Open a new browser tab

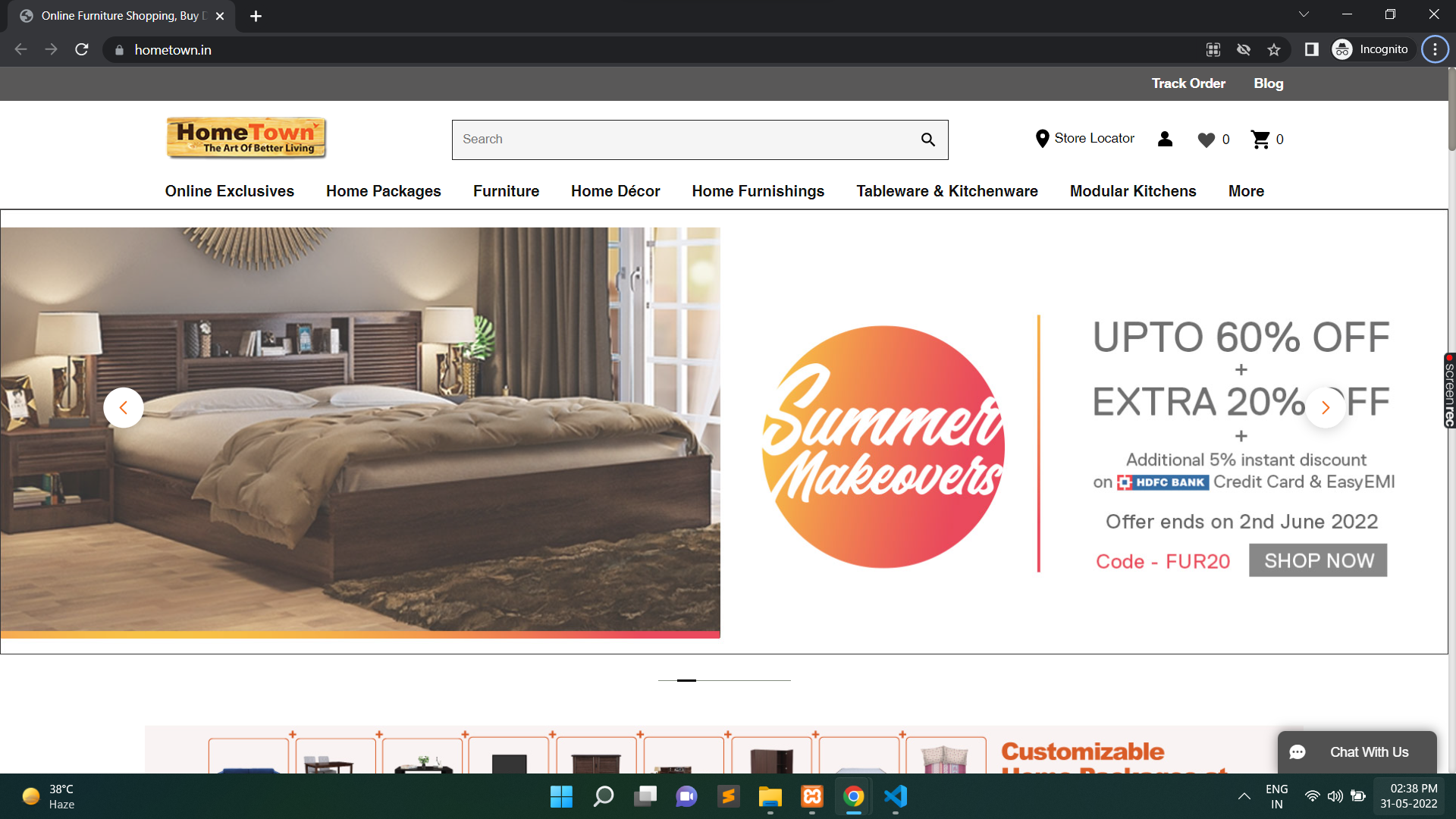click(256, 16)
